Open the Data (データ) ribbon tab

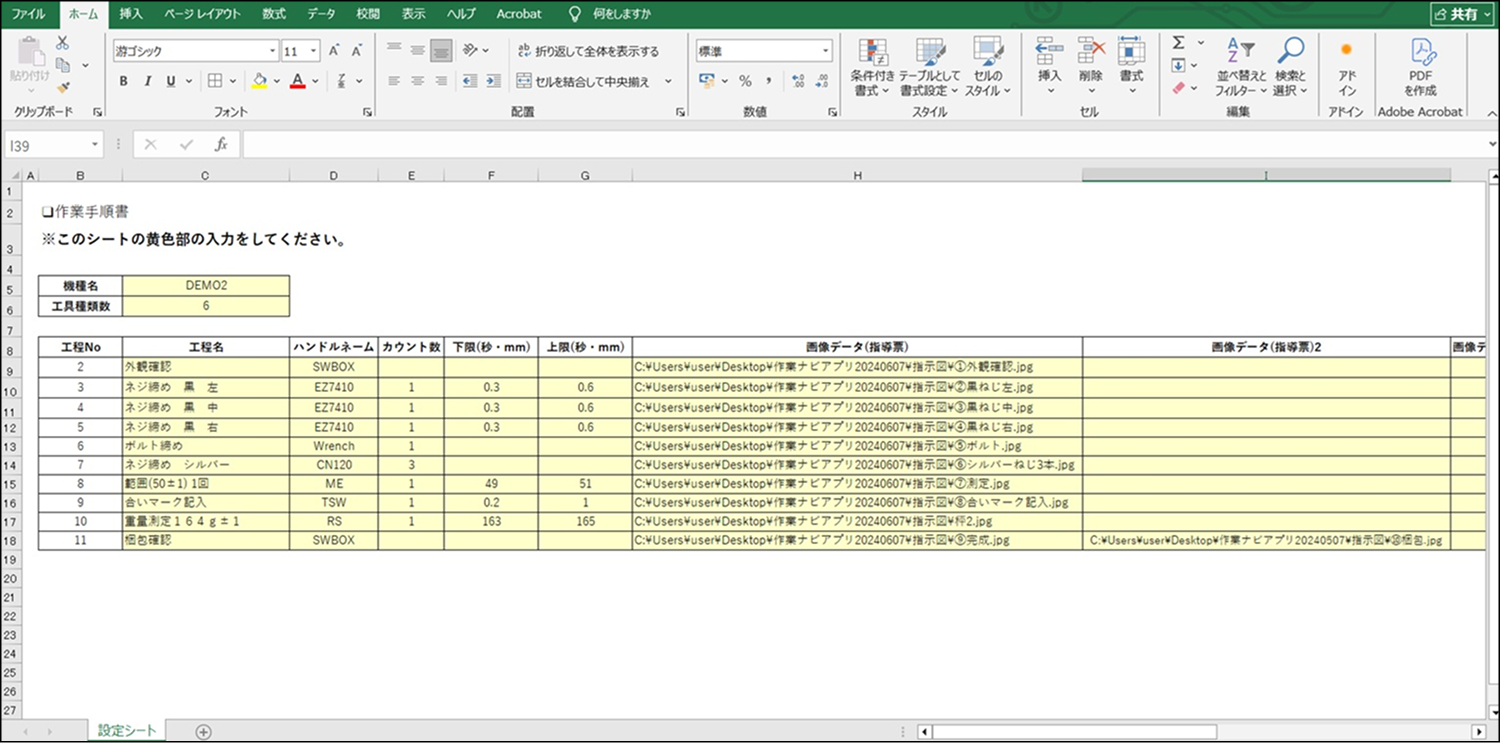coord(321,14)
